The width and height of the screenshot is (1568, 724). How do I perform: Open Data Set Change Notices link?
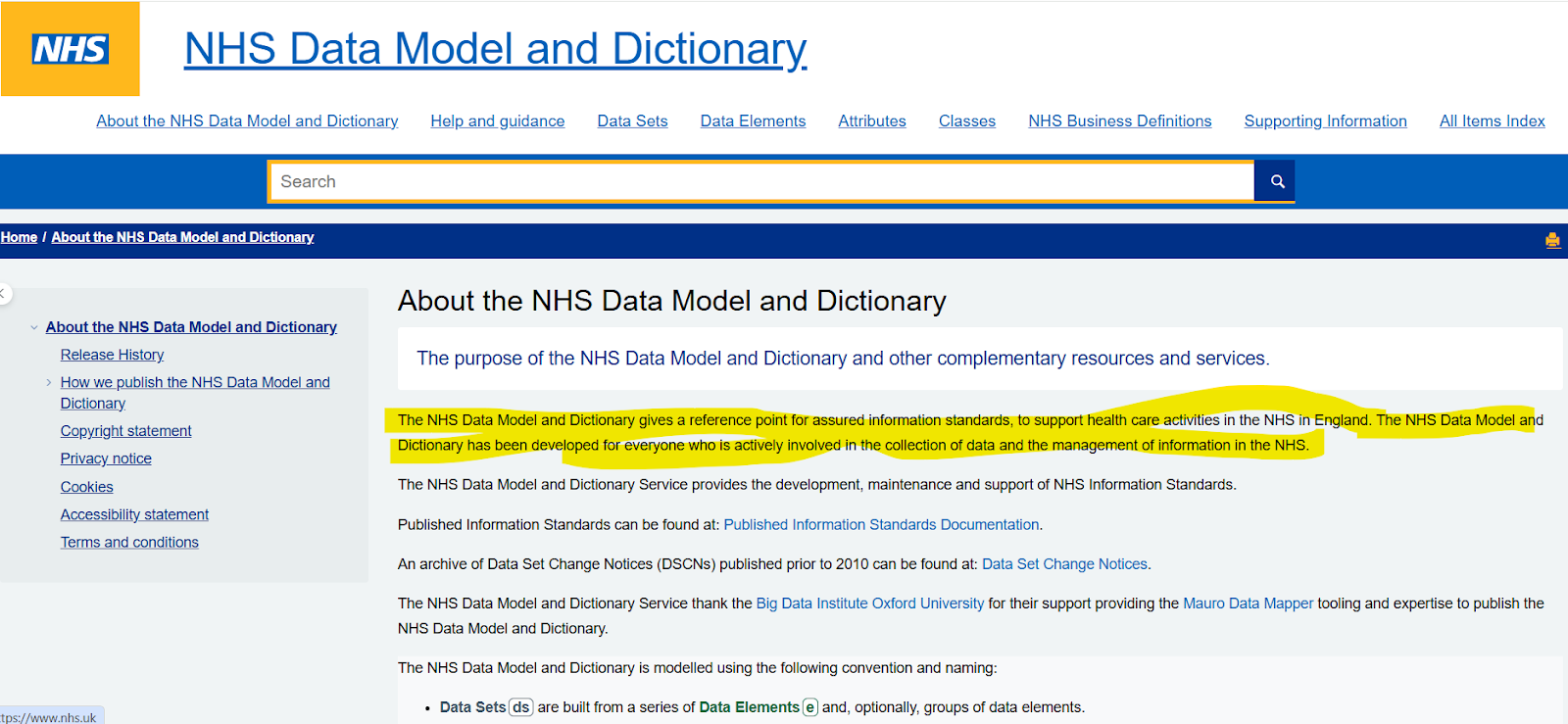(1064, 564)
